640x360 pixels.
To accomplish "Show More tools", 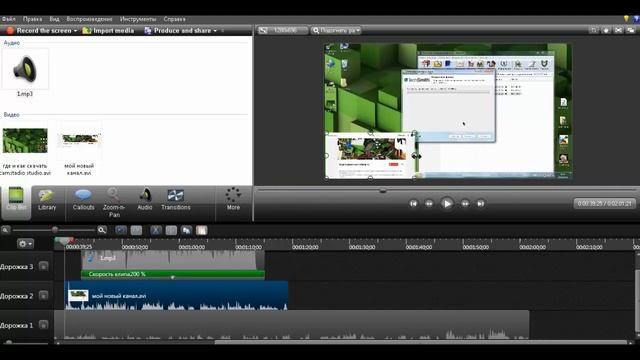I will click(x=233, y=199).
